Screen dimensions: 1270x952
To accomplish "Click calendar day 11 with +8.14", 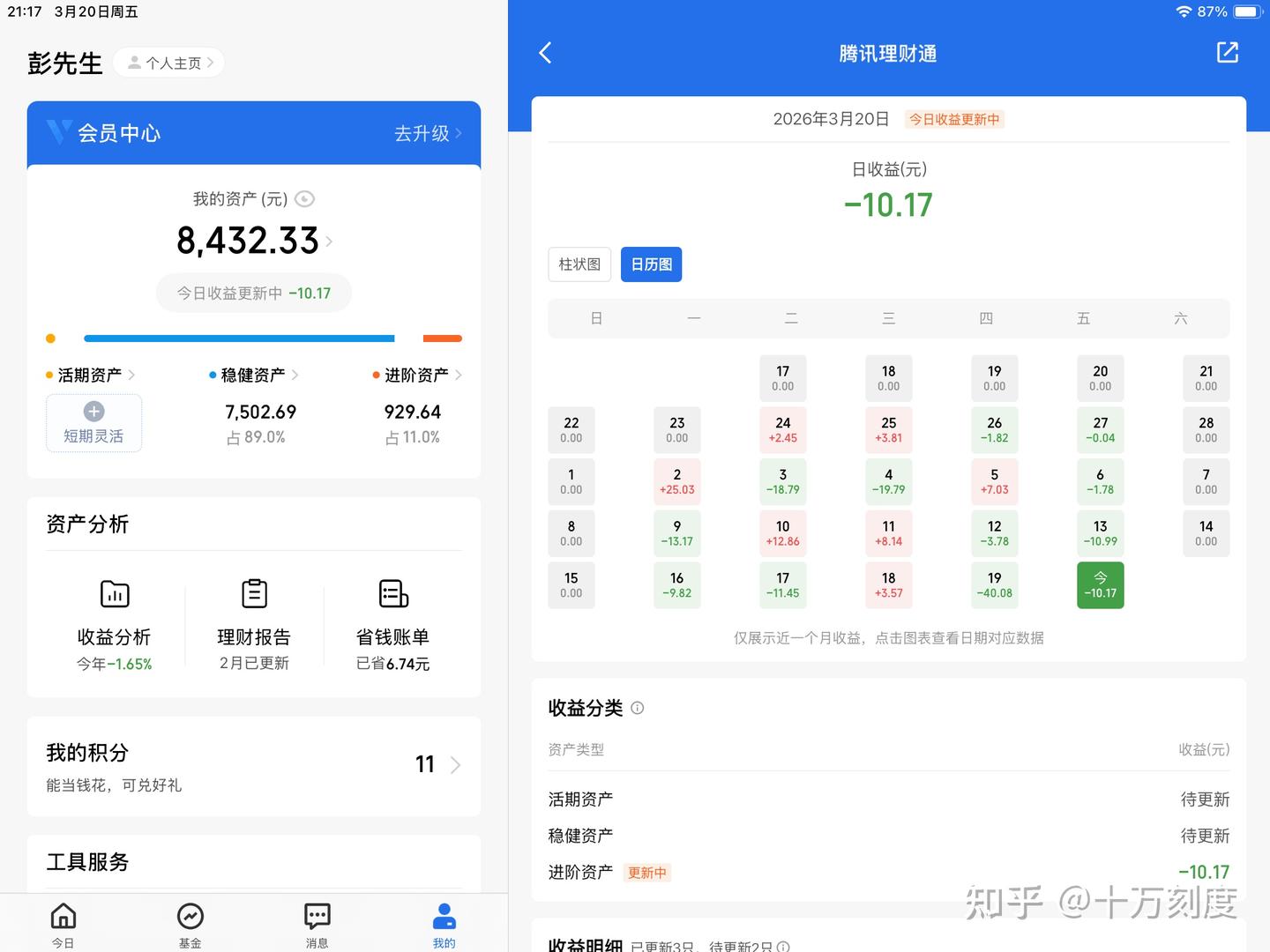I will click(889, 533).
